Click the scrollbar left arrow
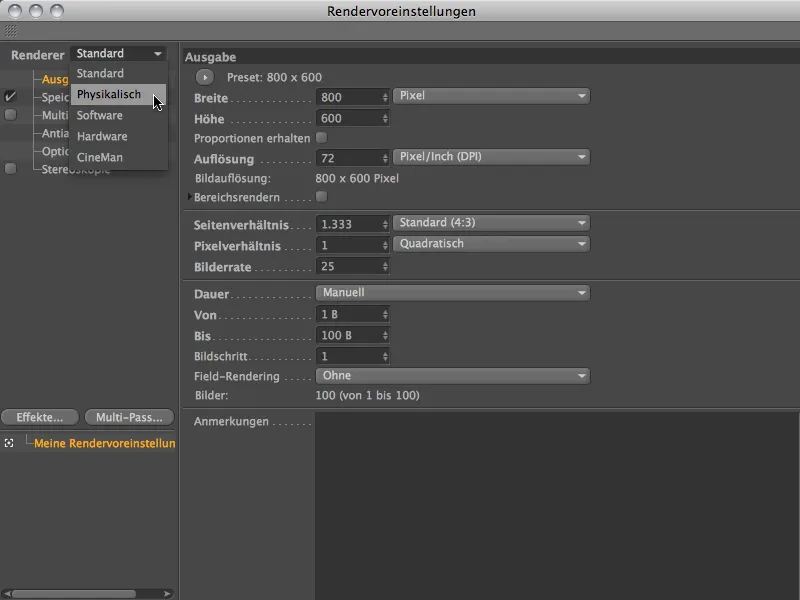 6,594
